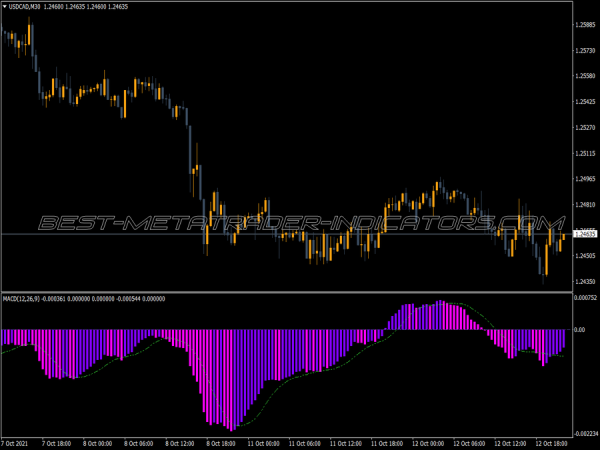Click the 1.25425 price axis label
Viewport: 600px width, 450px height.
coord(585,102)
